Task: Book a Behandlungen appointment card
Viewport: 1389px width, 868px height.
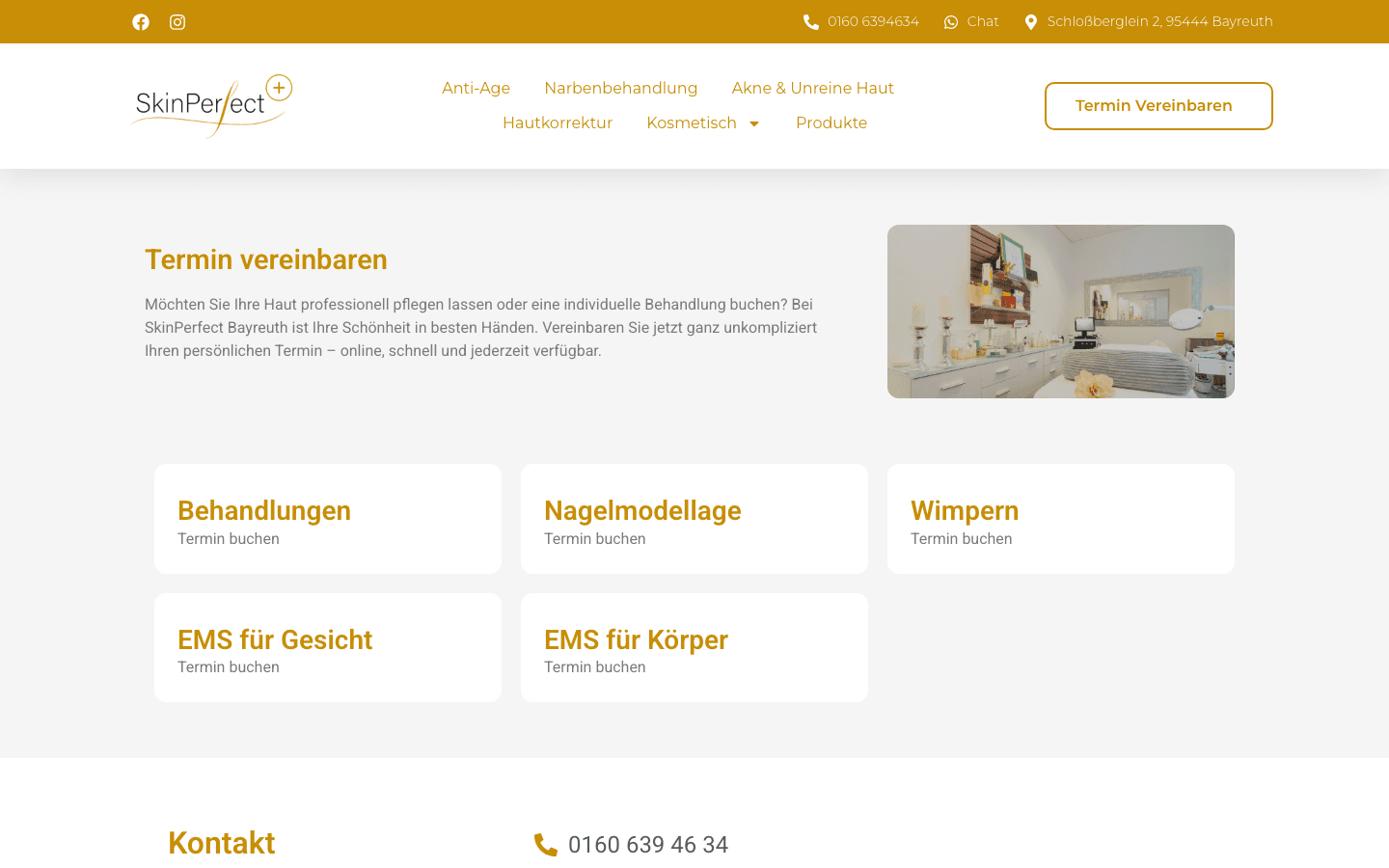Action: tap(328, 519)
